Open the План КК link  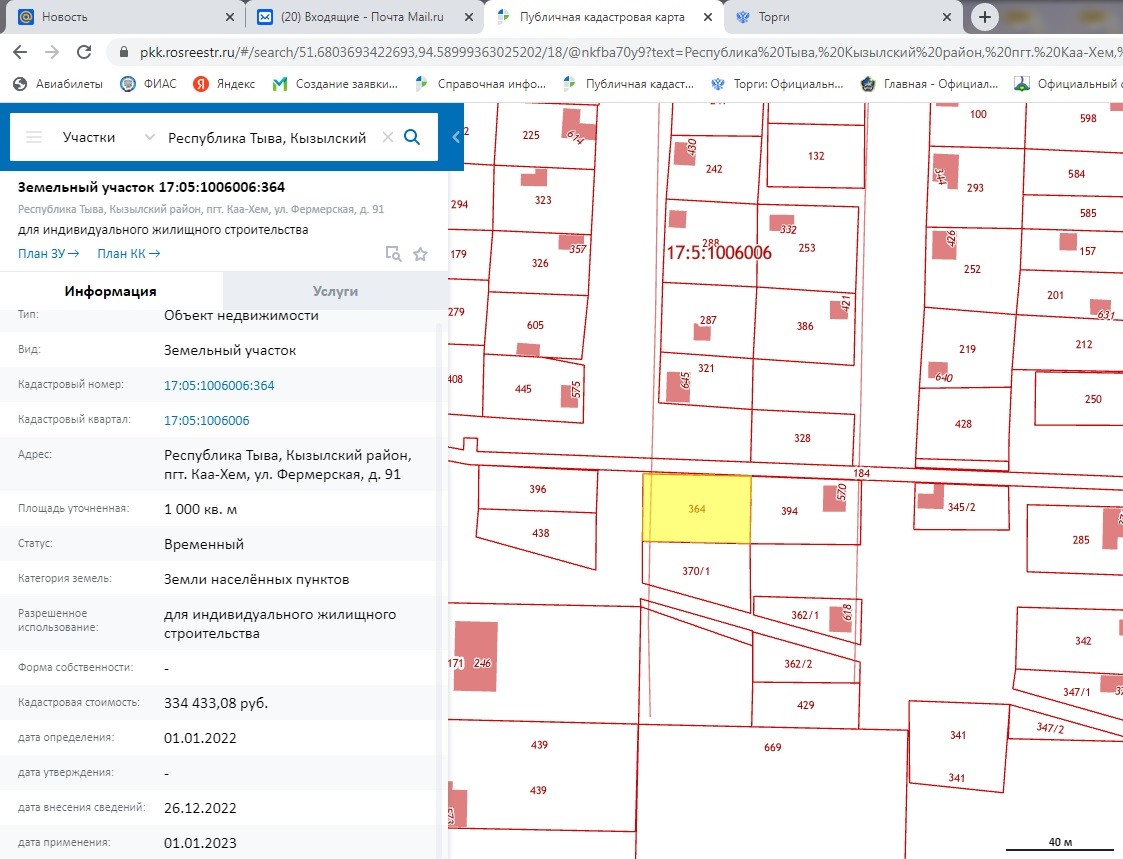tap(128, 254)
